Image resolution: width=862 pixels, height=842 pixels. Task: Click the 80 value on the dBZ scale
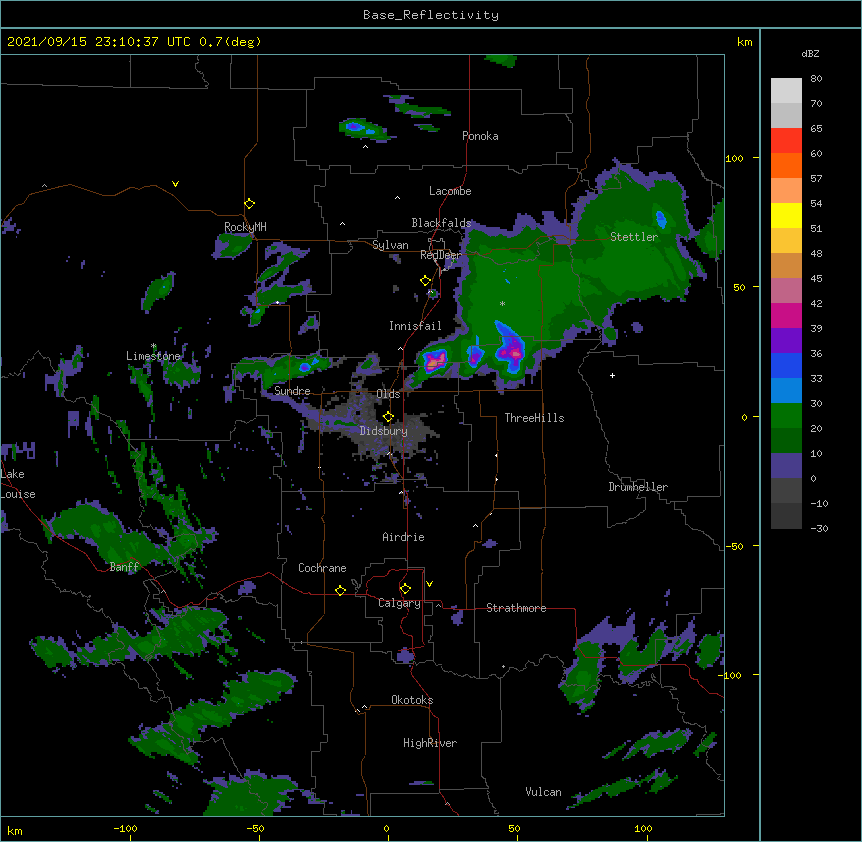[816, 79]
